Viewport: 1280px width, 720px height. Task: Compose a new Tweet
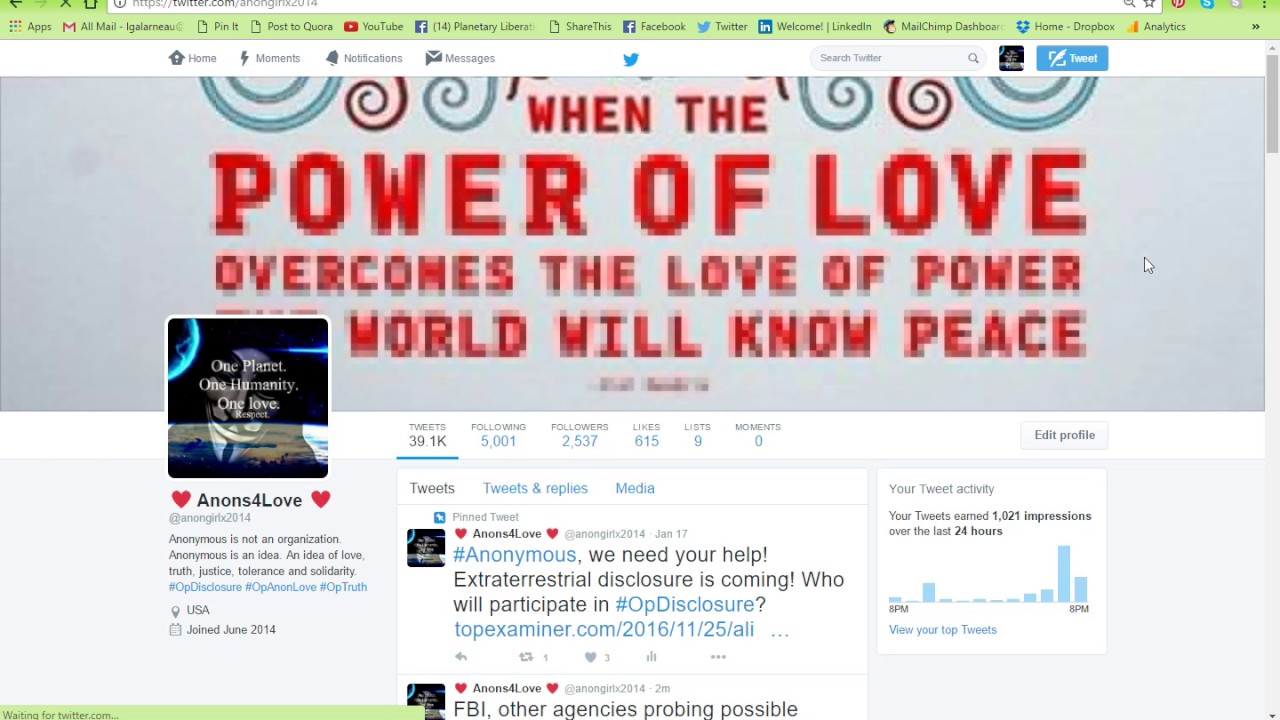[1072, 58]
